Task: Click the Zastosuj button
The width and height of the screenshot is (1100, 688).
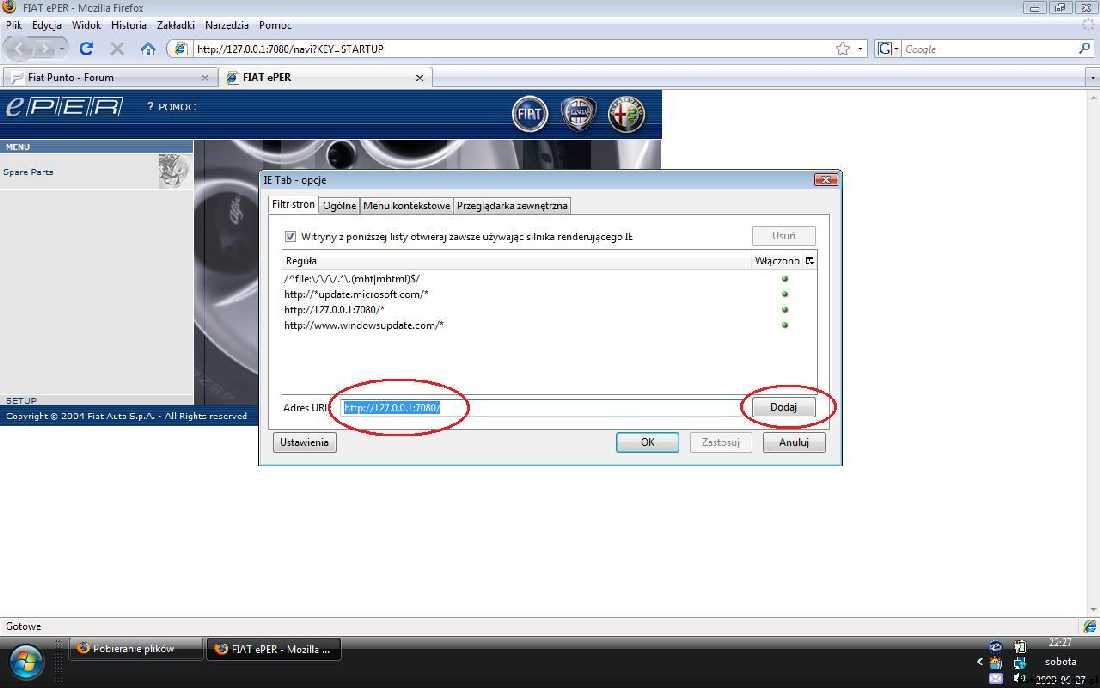Action: pos(720,443)
